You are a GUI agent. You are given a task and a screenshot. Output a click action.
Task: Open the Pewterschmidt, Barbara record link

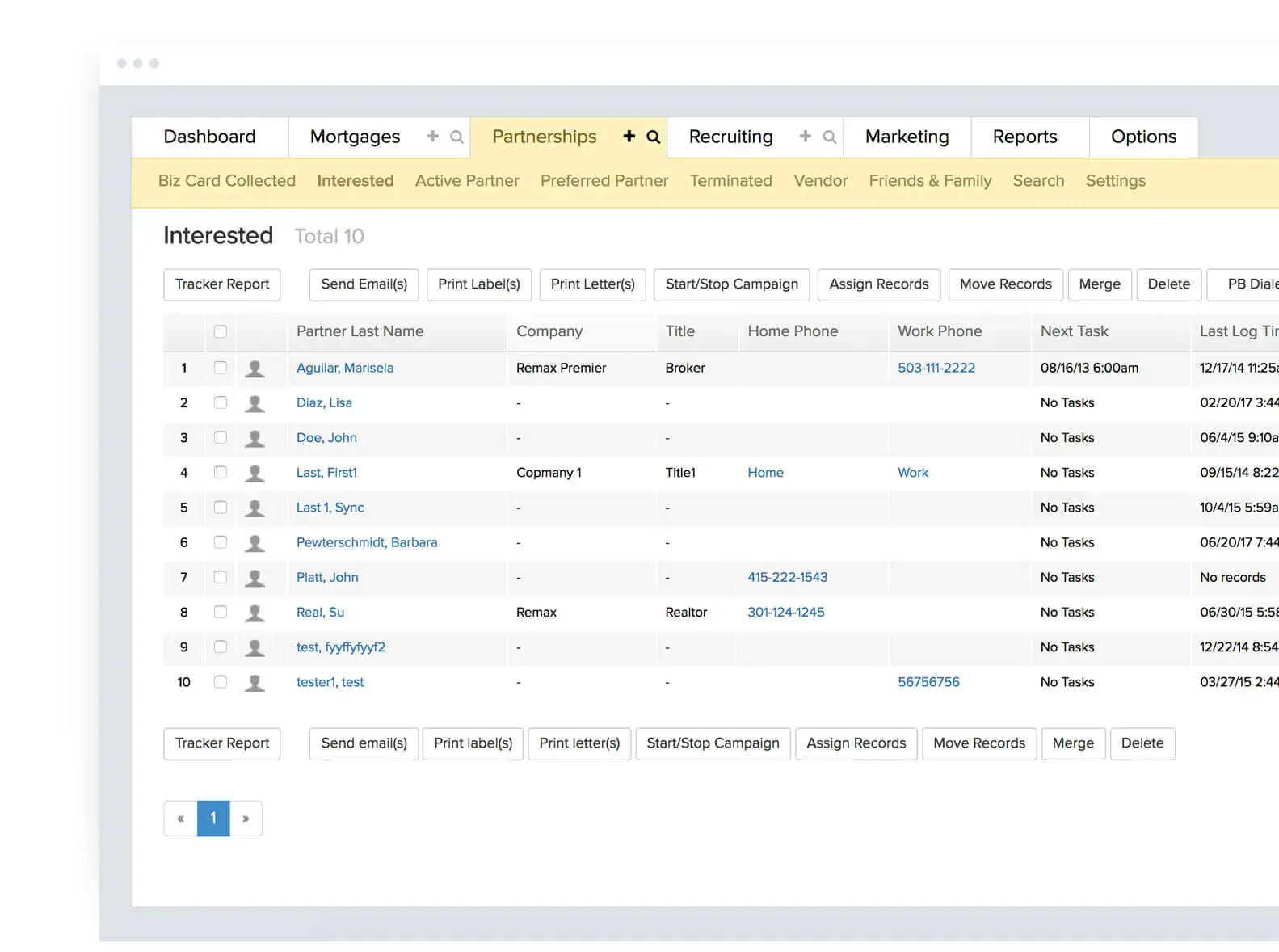[x=367, y=542]
